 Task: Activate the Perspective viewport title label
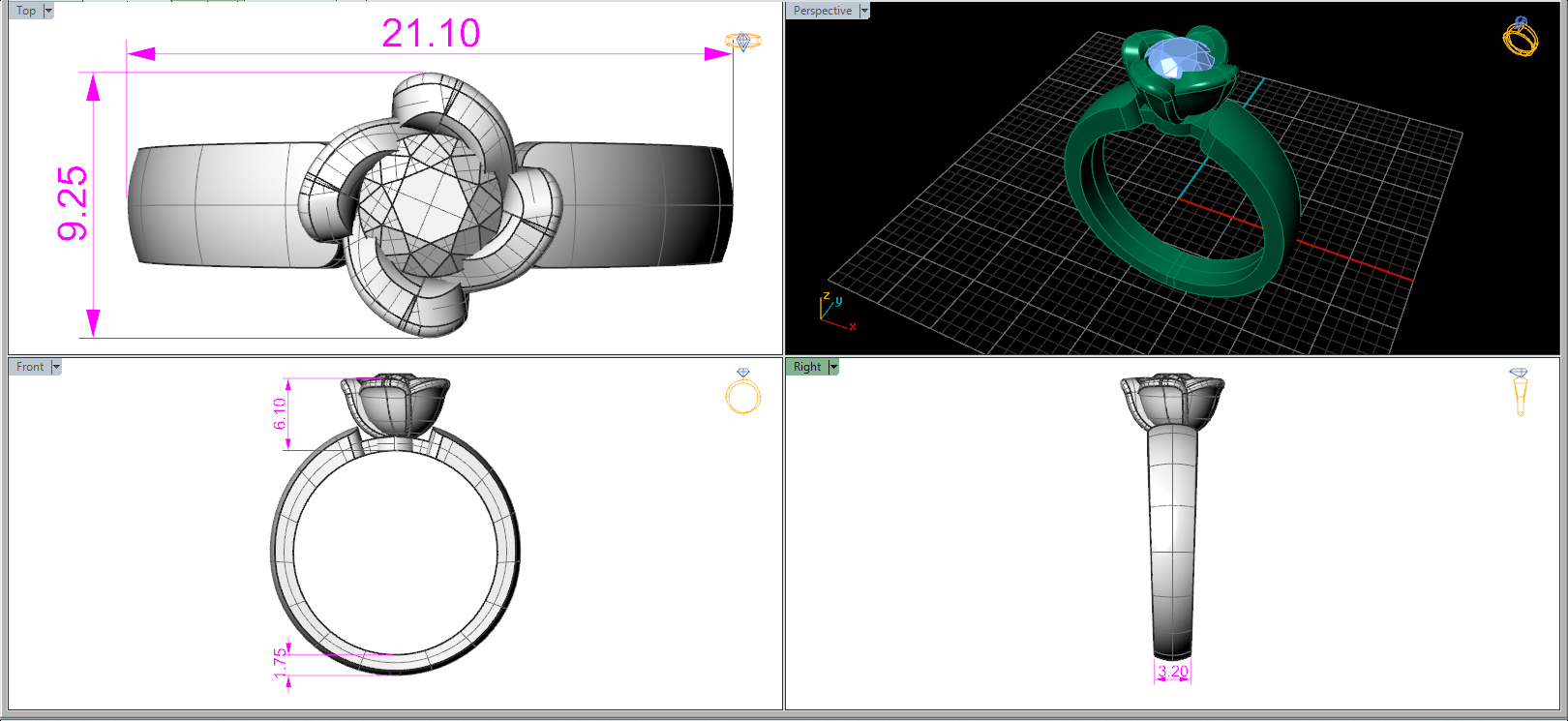[823, 11]
